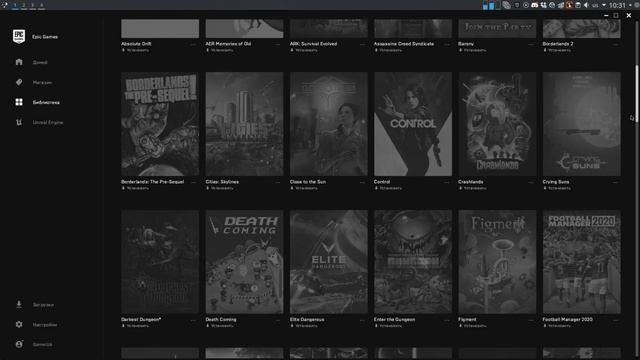Viewport: 640px width, 360px height.
Task: Open the Elite Dangerous cover art
Action: 329,262
